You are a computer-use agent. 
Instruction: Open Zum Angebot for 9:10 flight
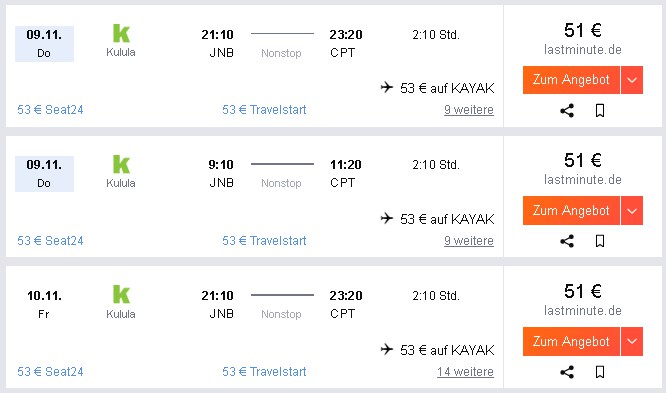571,210
